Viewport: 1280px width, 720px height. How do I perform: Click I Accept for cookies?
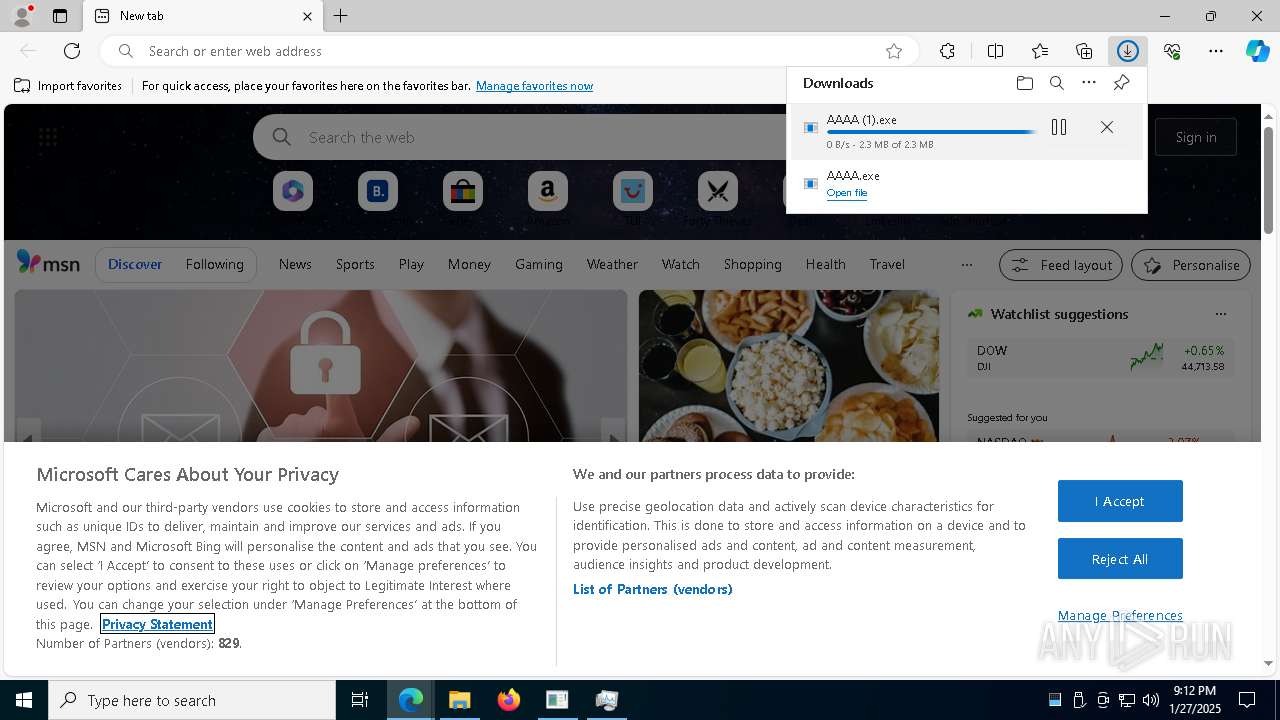[1120, 501]
